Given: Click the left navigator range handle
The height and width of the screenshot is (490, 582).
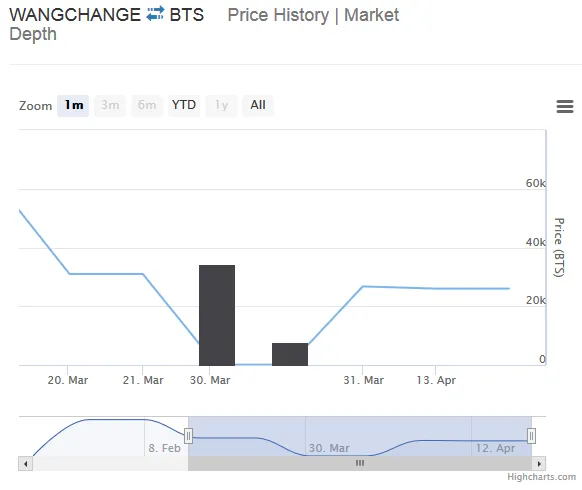Looking at the screenshot, I should point(189,436).
